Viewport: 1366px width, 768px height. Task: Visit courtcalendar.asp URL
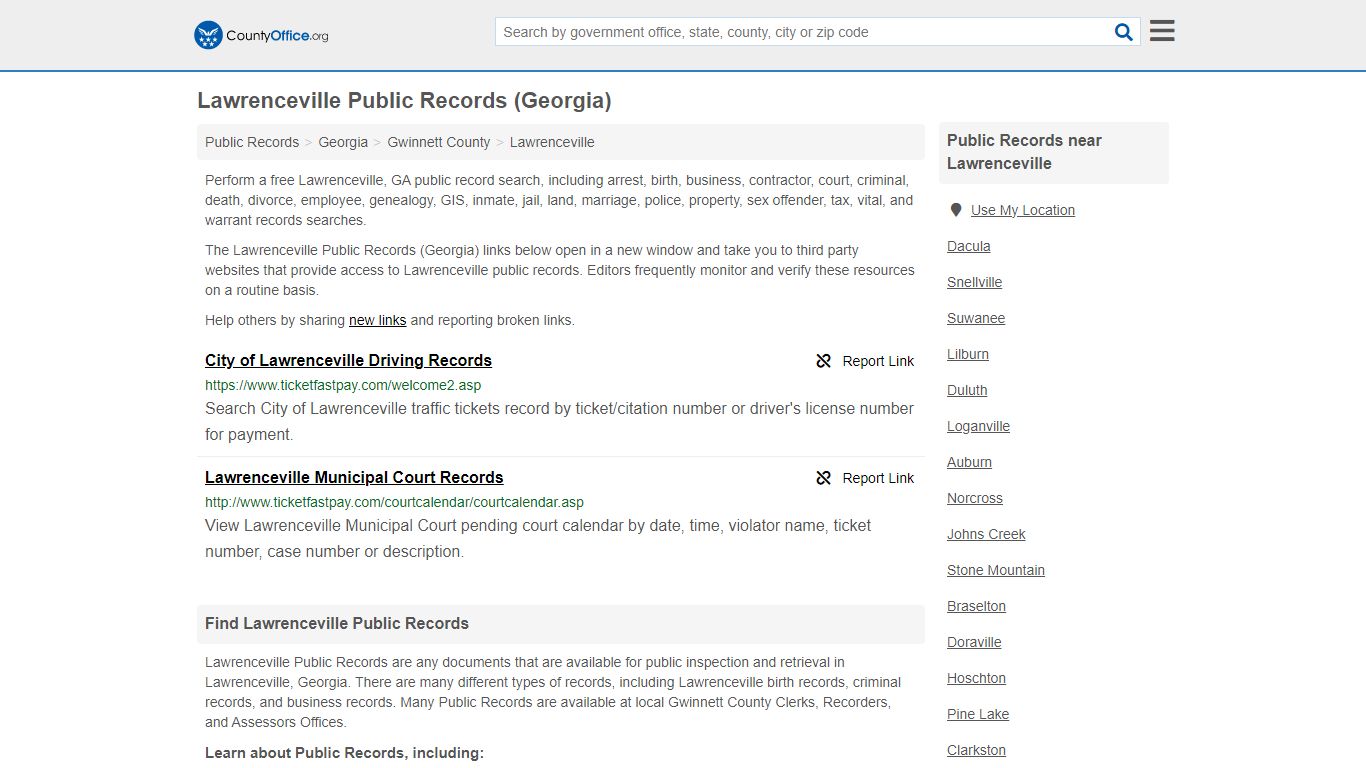[x=394, y=502]
